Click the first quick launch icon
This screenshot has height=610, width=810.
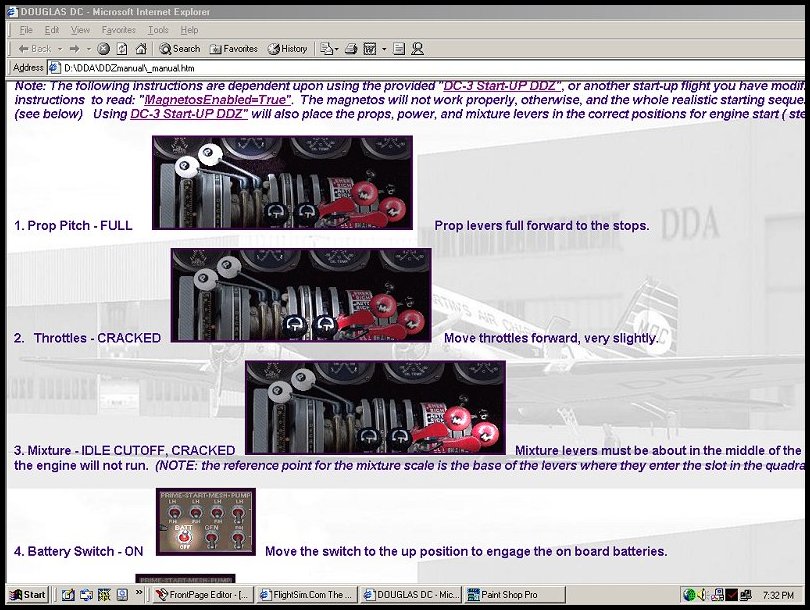coord(68,595)
